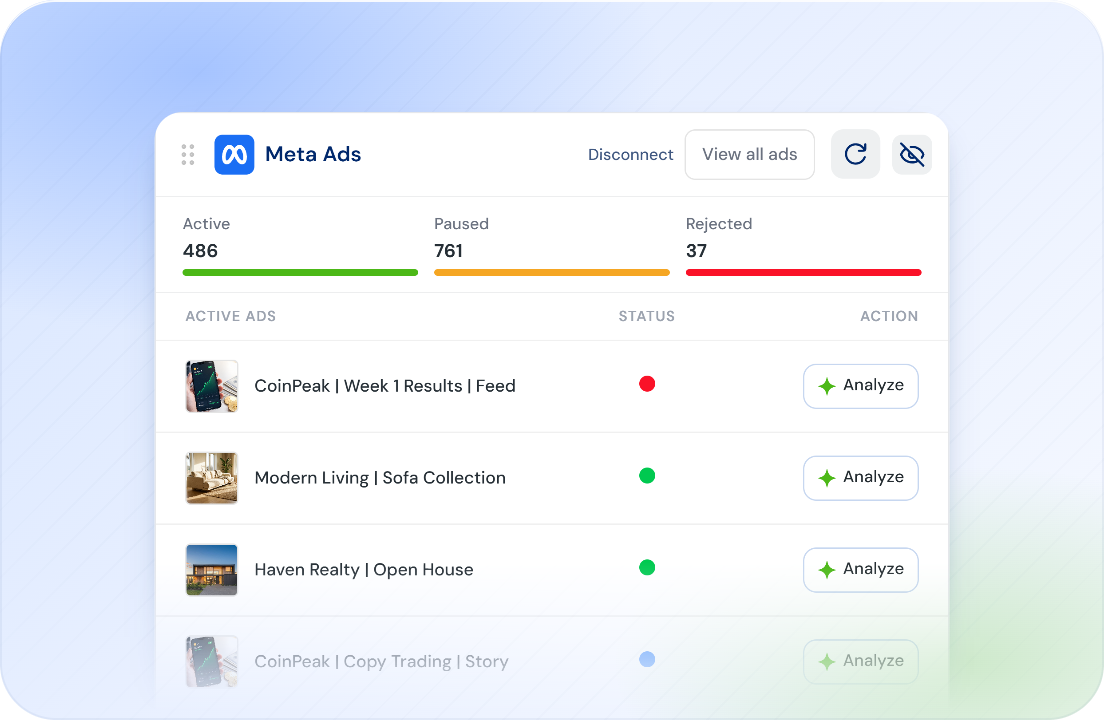The height and width of the screenshot is (720, 1104).
Task: Refresh the Meta Ads widget
Action: tap(855, 154)
